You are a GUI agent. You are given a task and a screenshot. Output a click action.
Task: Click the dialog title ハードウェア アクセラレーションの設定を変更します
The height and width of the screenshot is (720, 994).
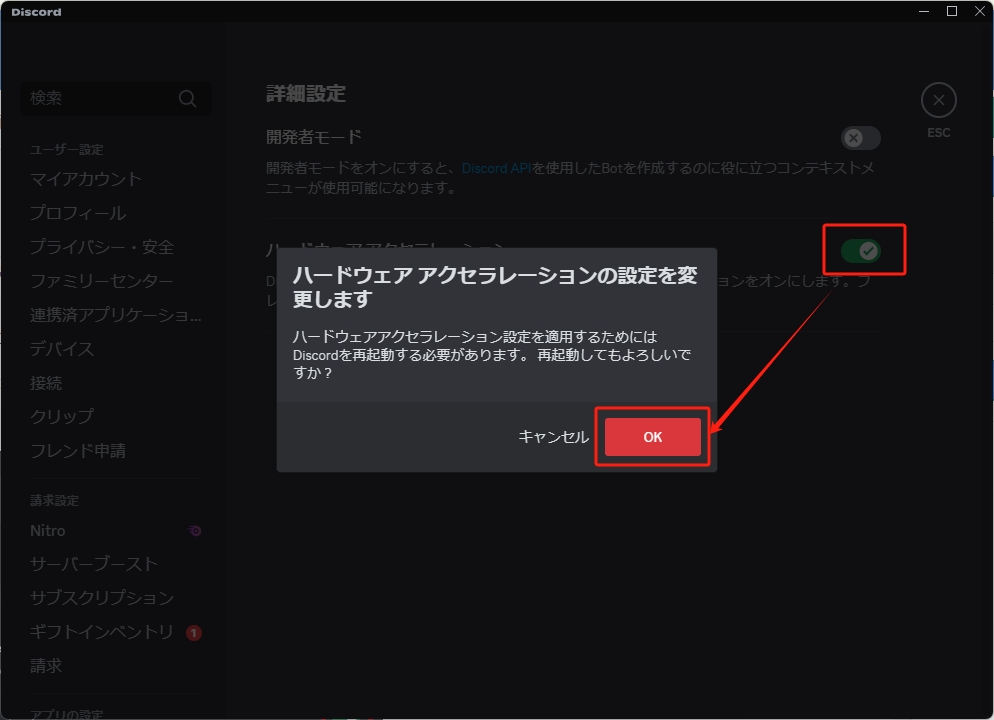click(x=495, y=286)
